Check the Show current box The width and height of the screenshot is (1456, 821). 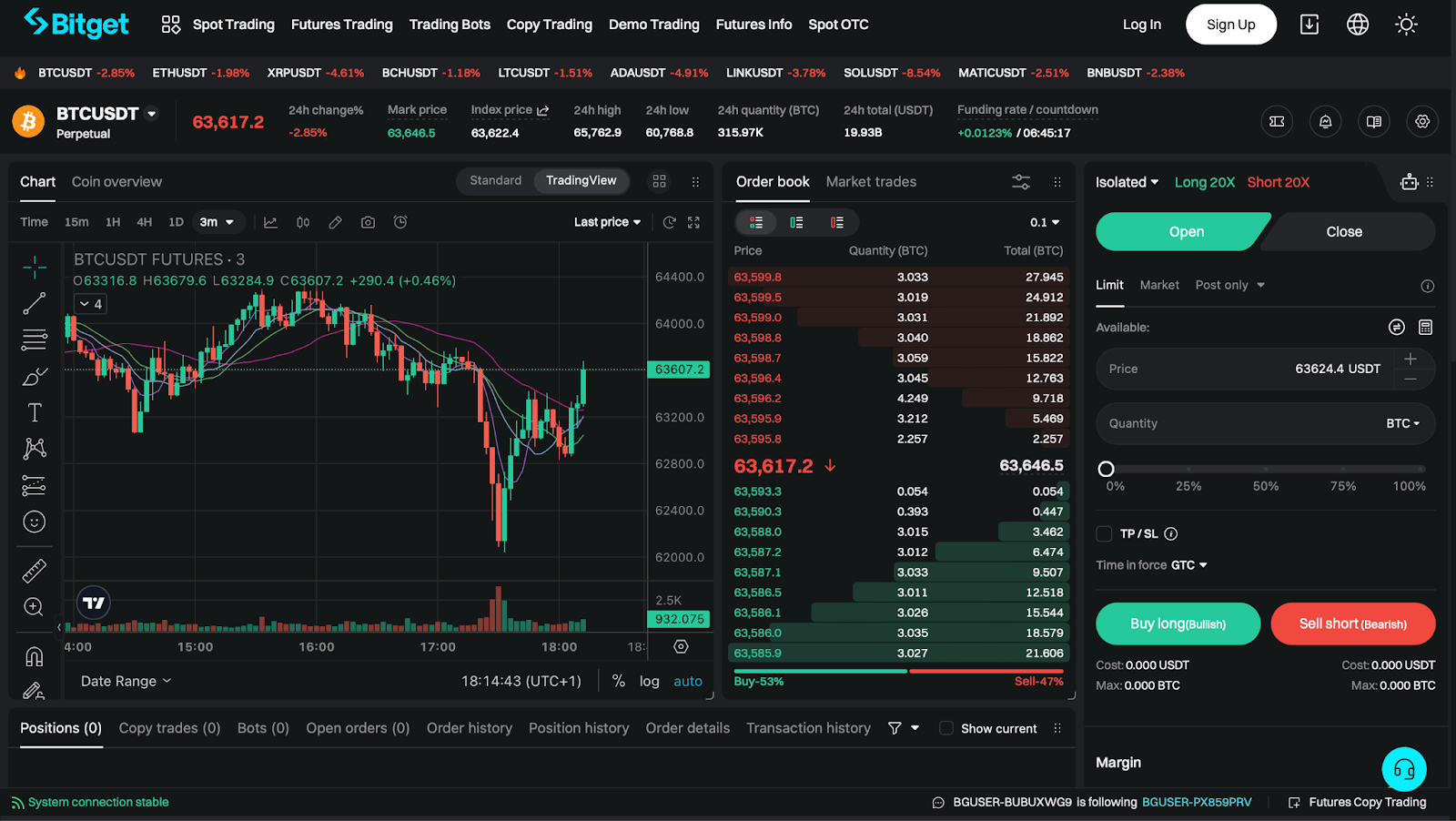(x=946, y=728)
